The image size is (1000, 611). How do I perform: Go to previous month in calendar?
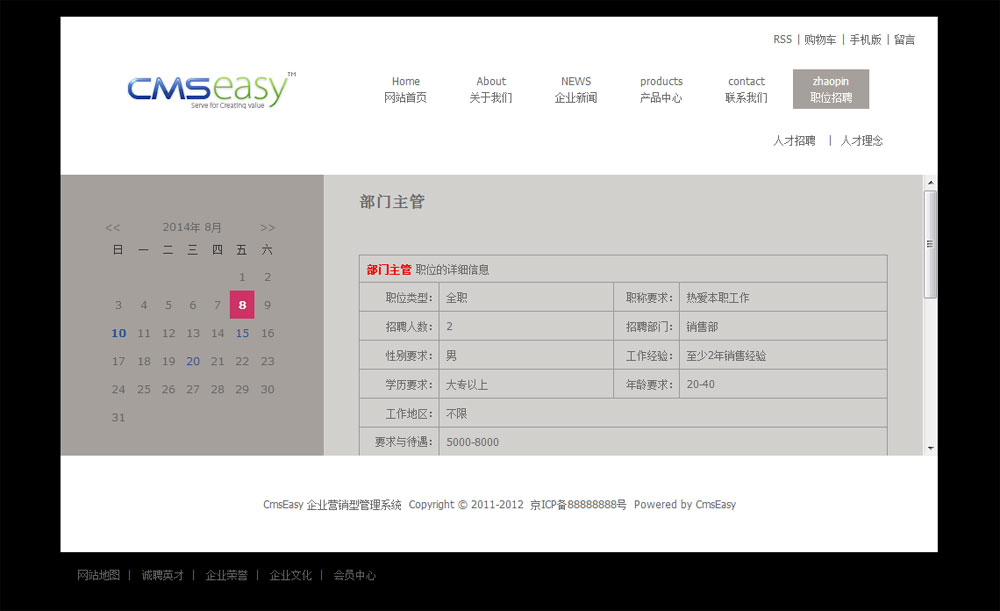pyautogui.click(x=113, y=228)
